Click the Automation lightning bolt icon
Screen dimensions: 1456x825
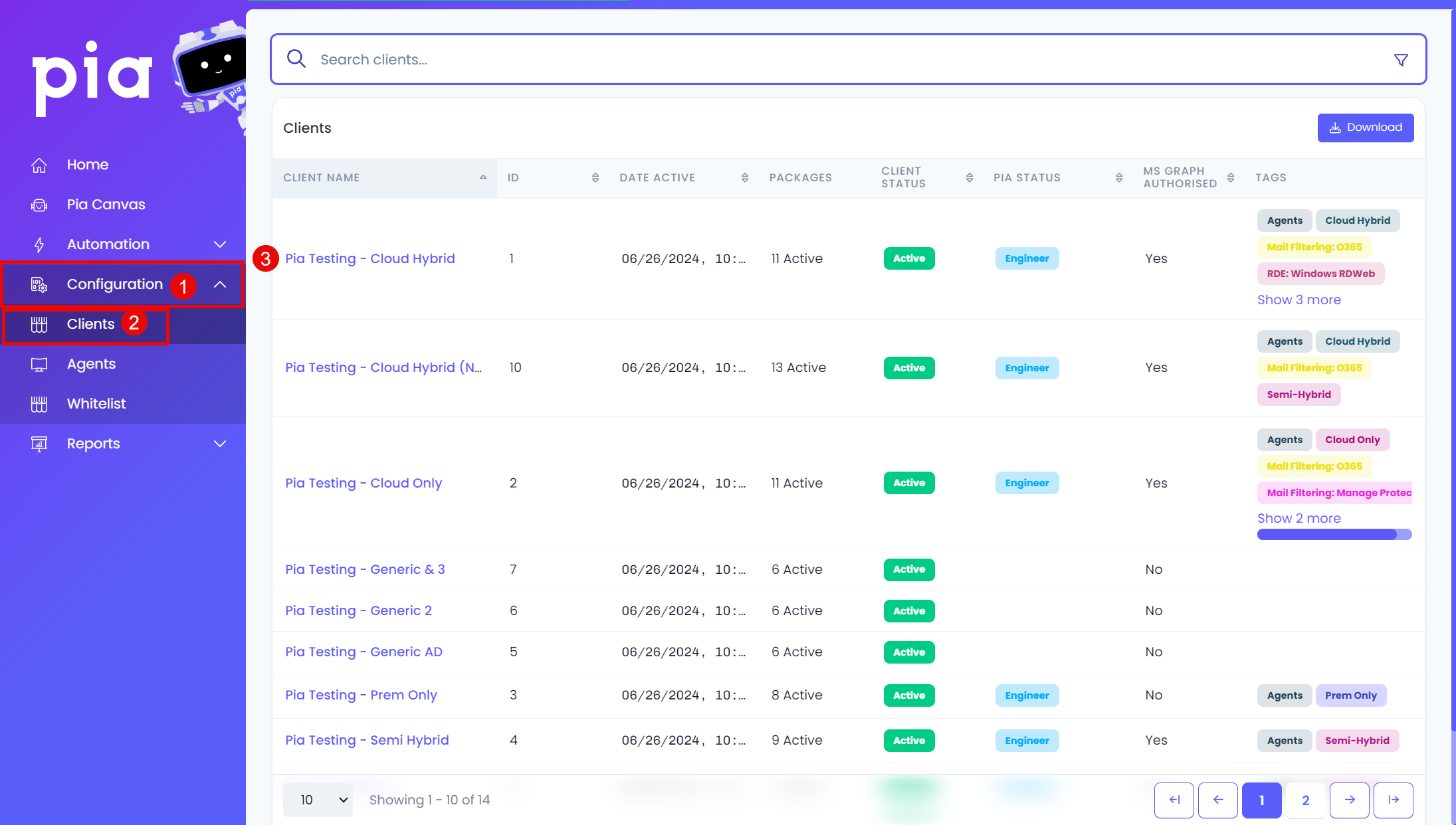(39, 244)
